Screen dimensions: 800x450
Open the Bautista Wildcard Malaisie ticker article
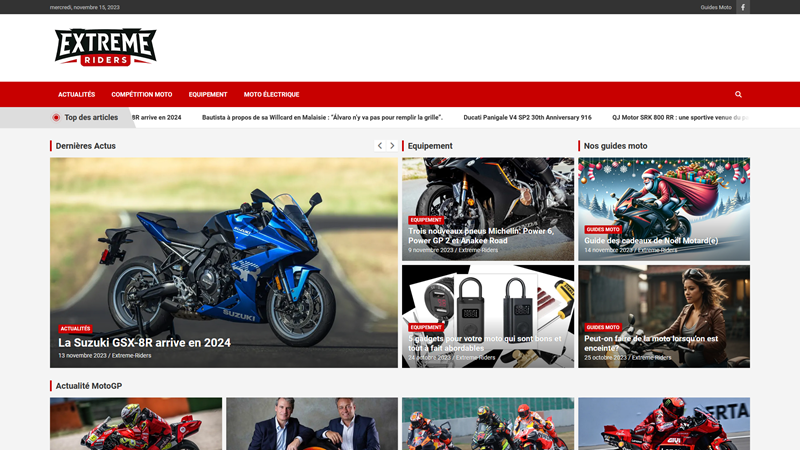coord(322,117)
